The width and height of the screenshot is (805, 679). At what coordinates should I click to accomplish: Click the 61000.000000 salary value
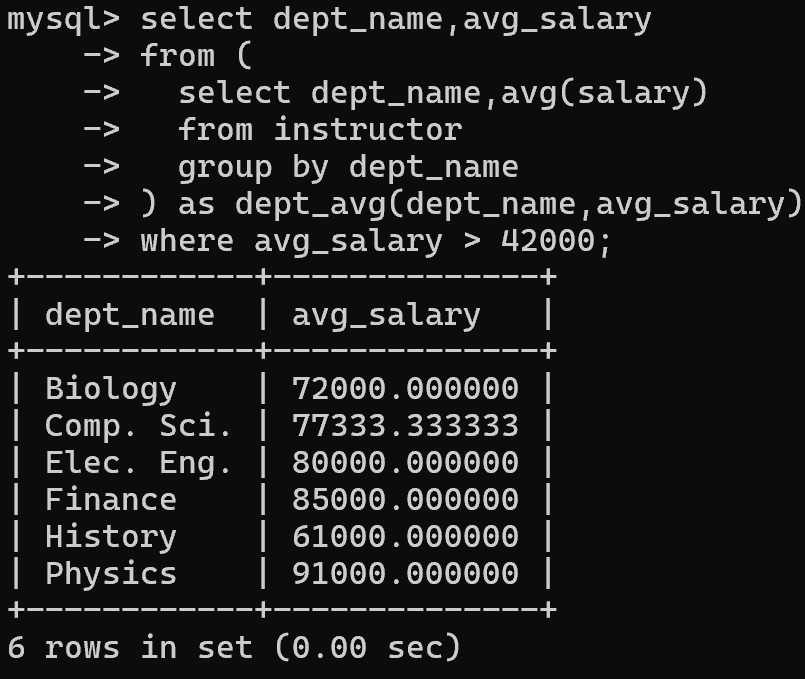tap(405, 537)
